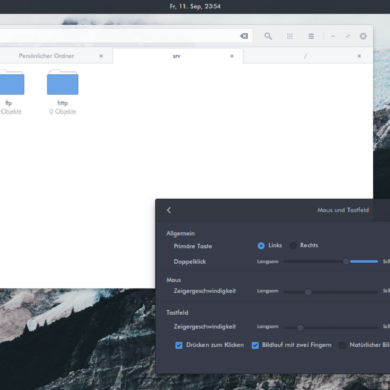The image size is (390, 390).
Task: Toggle Bildlauf mit zwei Fingern checkbox
Action: (x=255, y=345)
